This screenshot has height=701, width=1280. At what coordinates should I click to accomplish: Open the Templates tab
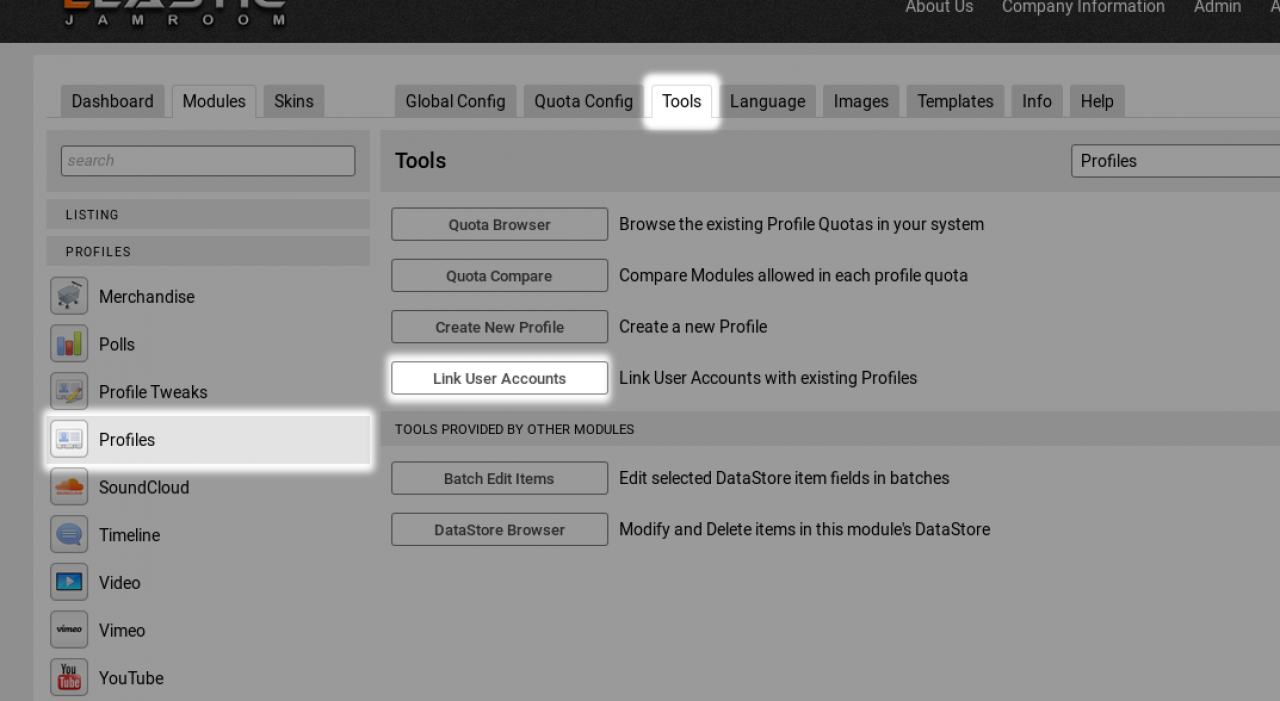tap(955, 101)
